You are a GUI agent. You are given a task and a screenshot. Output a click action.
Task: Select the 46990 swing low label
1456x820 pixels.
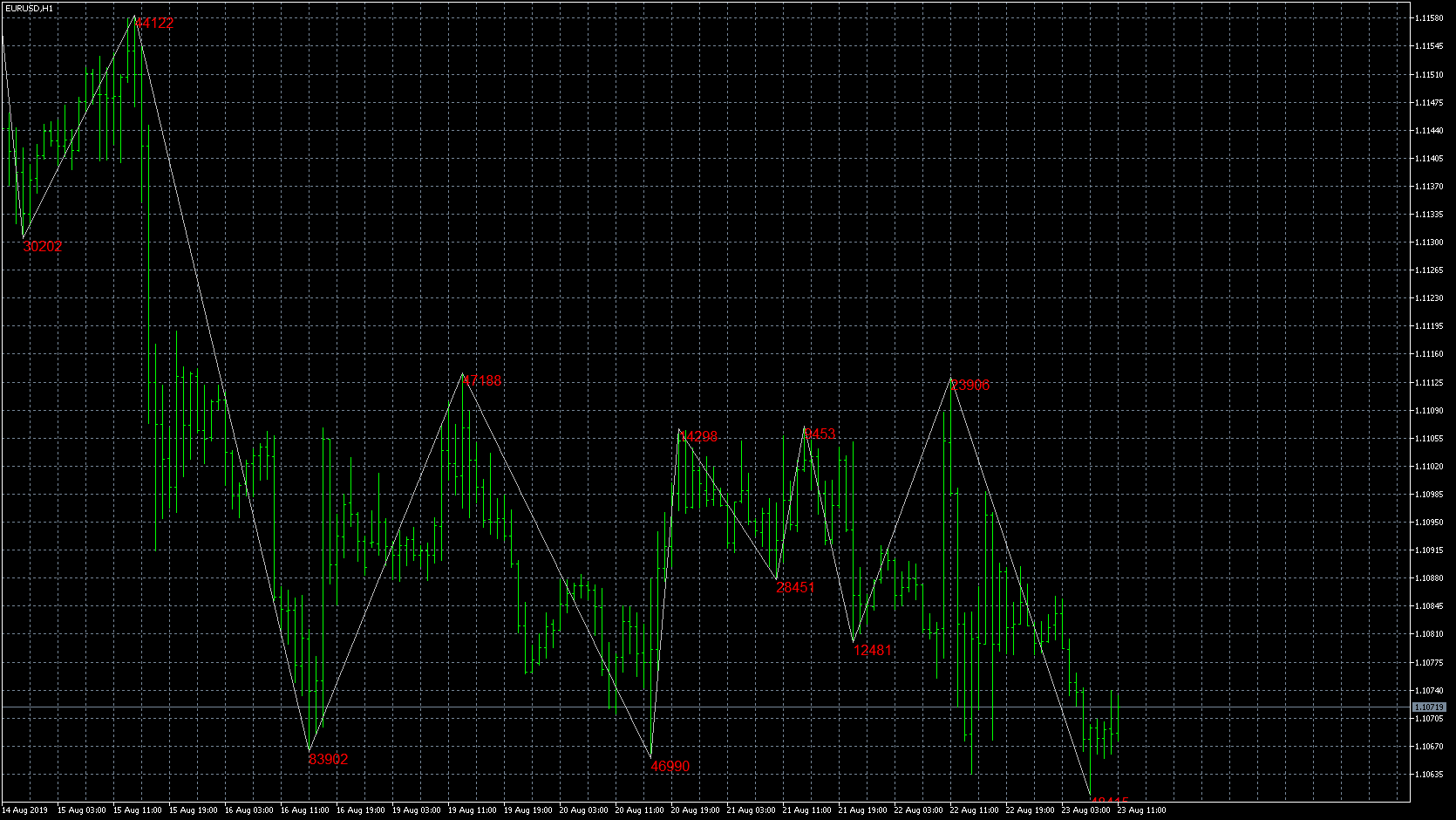coord(670,766)
